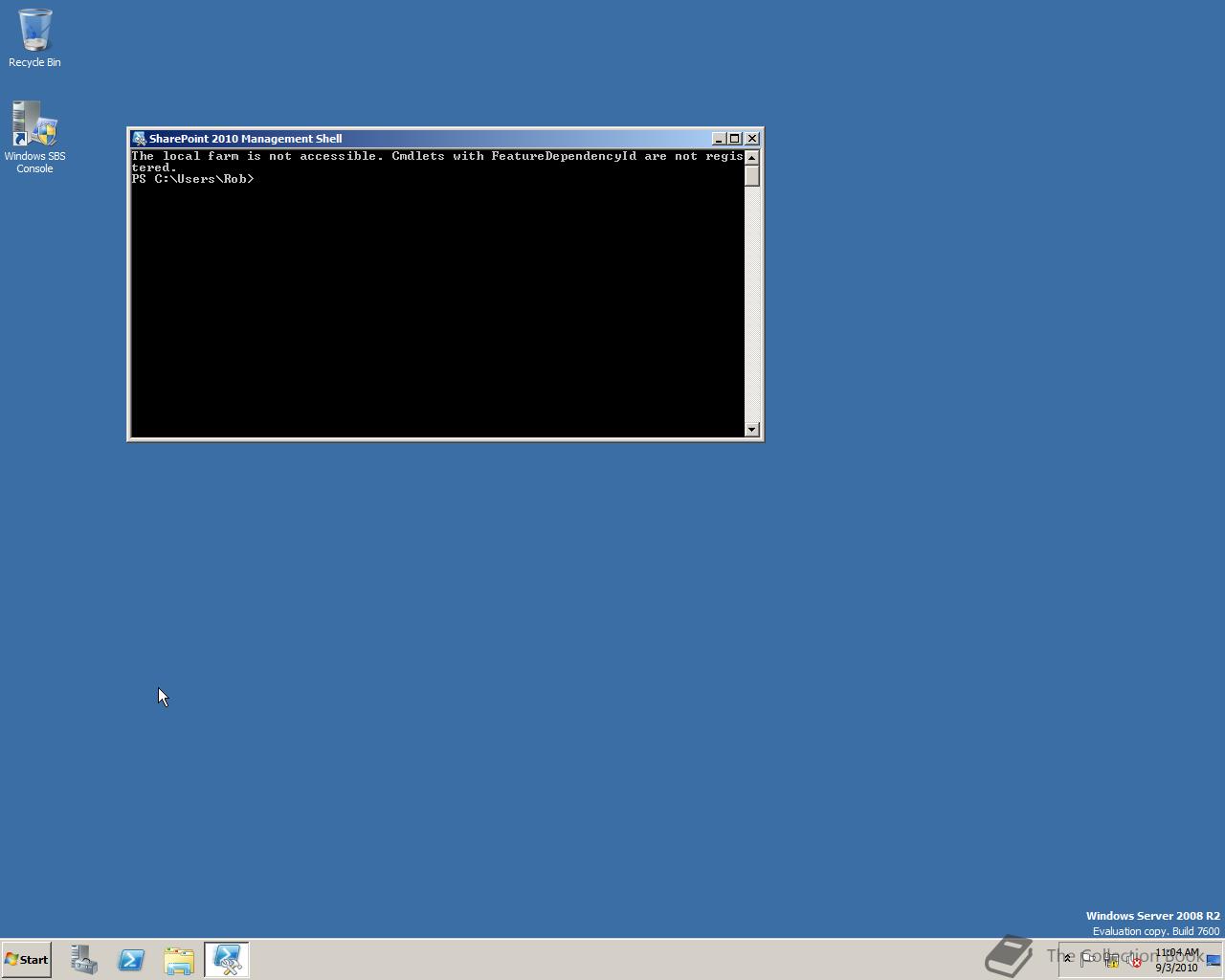The height and width of the screenshot is (980, 1225).
Task: Launch Server Manager from the taskbar
Action: [x=83, y=959]
